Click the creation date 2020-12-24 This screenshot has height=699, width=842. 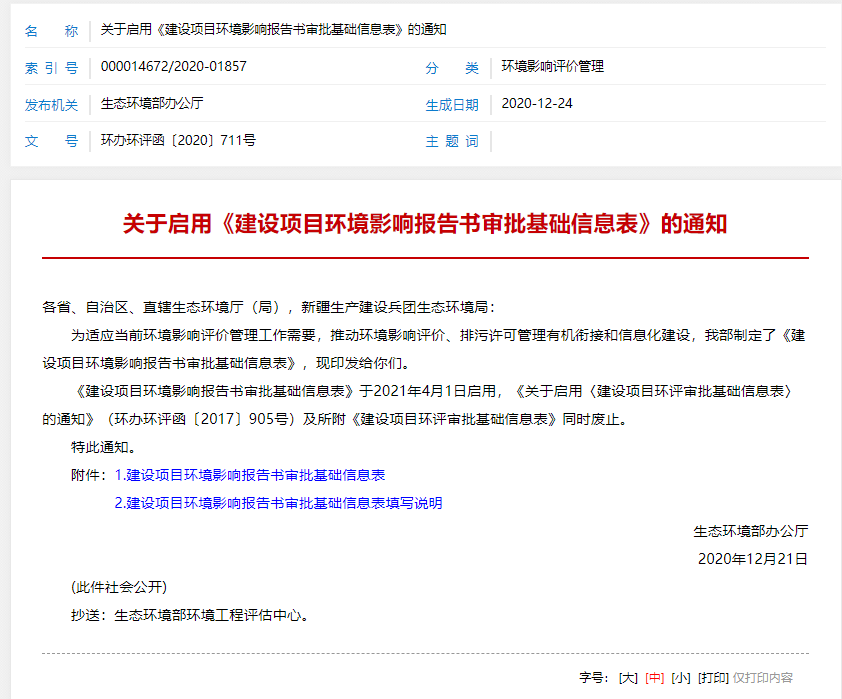point(536,103)
